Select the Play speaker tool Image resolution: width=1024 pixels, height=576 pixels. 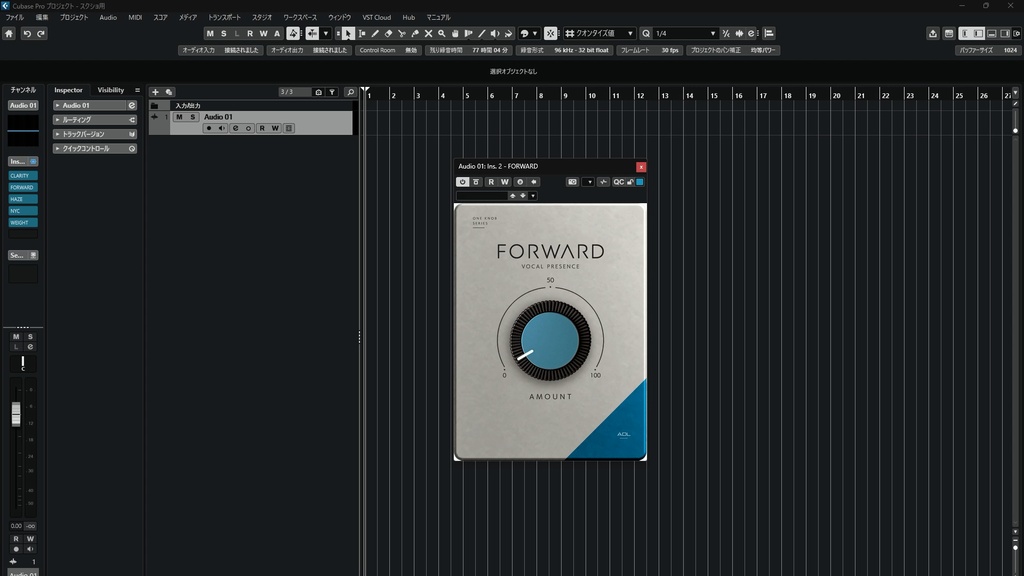(495, 33)
